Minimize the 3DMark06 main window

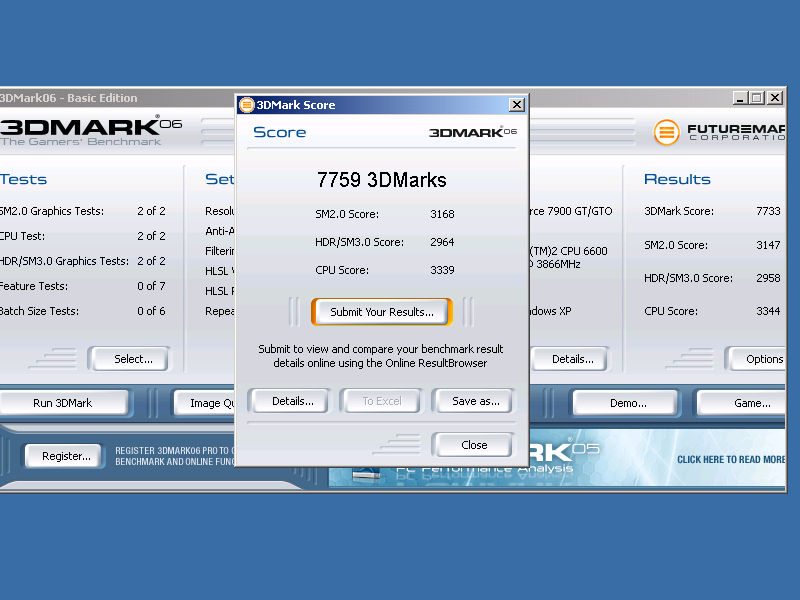740,97
